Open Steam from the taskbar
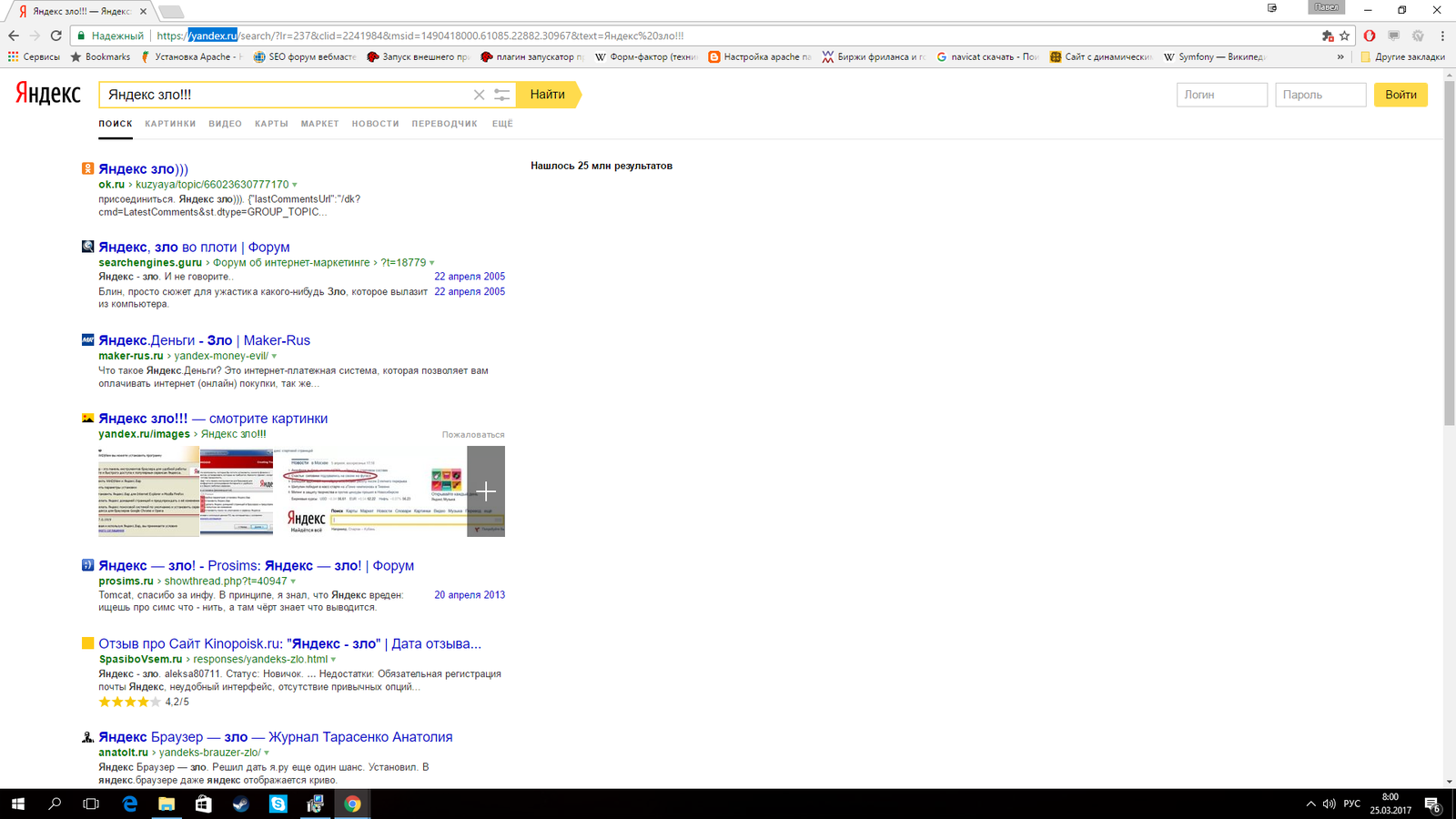Image resolution: width=1456 pixels, height=819 pixels. [241, 804]
